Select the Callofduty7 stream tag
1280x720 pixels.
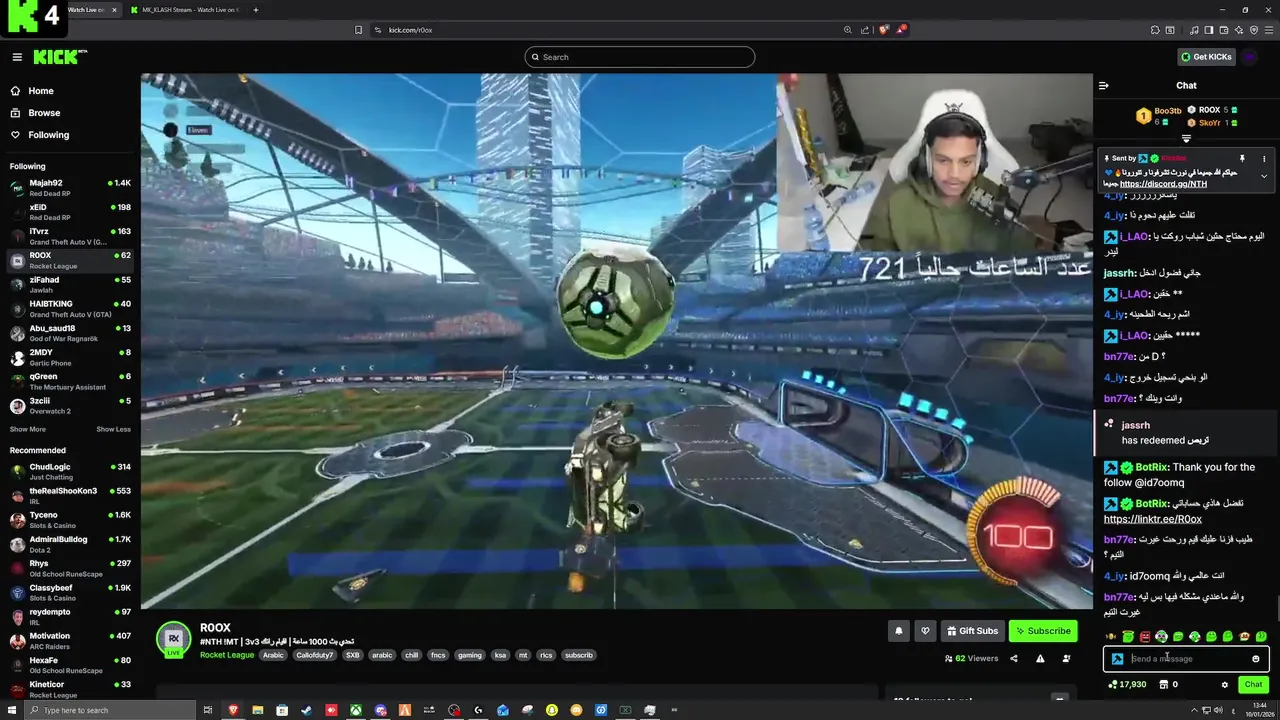pos(314,655)
